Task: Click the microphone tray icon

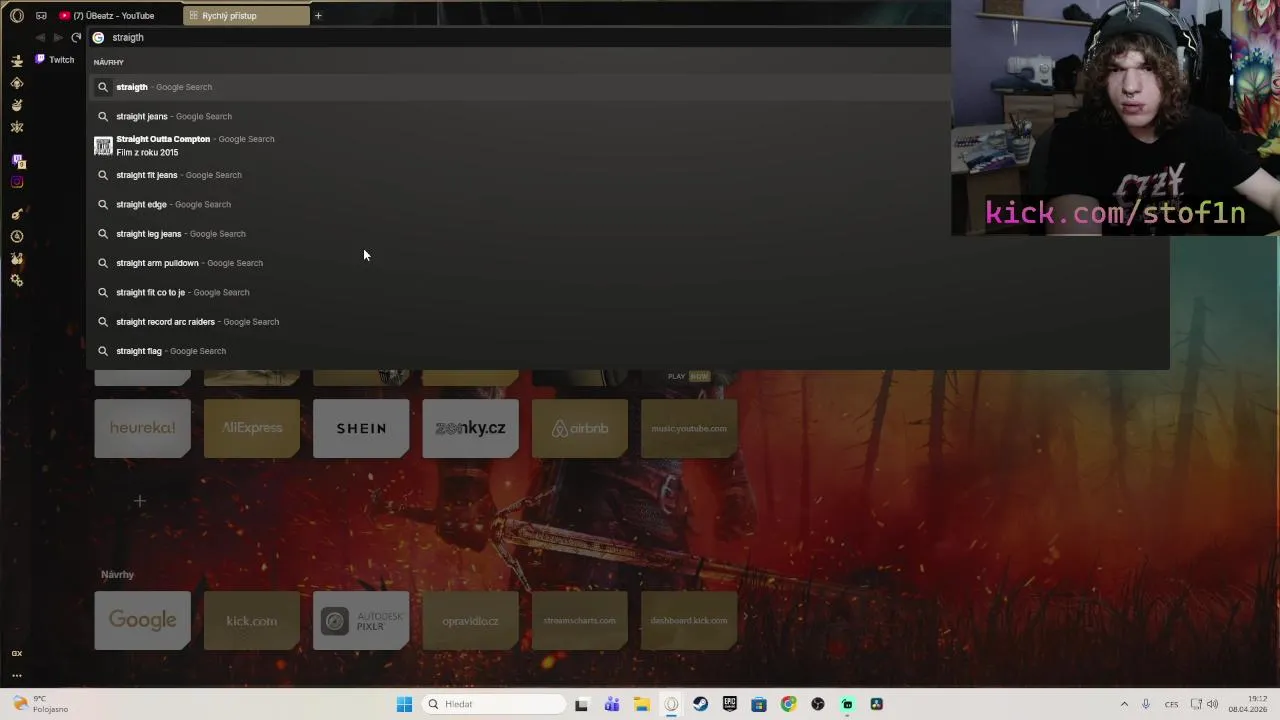Action: point(1146,704)
